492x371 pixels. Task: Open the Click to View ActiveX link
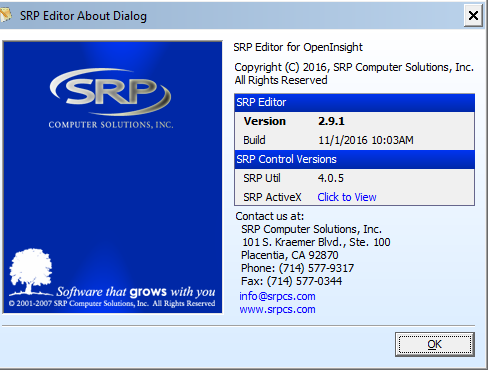tap(347, 197)
